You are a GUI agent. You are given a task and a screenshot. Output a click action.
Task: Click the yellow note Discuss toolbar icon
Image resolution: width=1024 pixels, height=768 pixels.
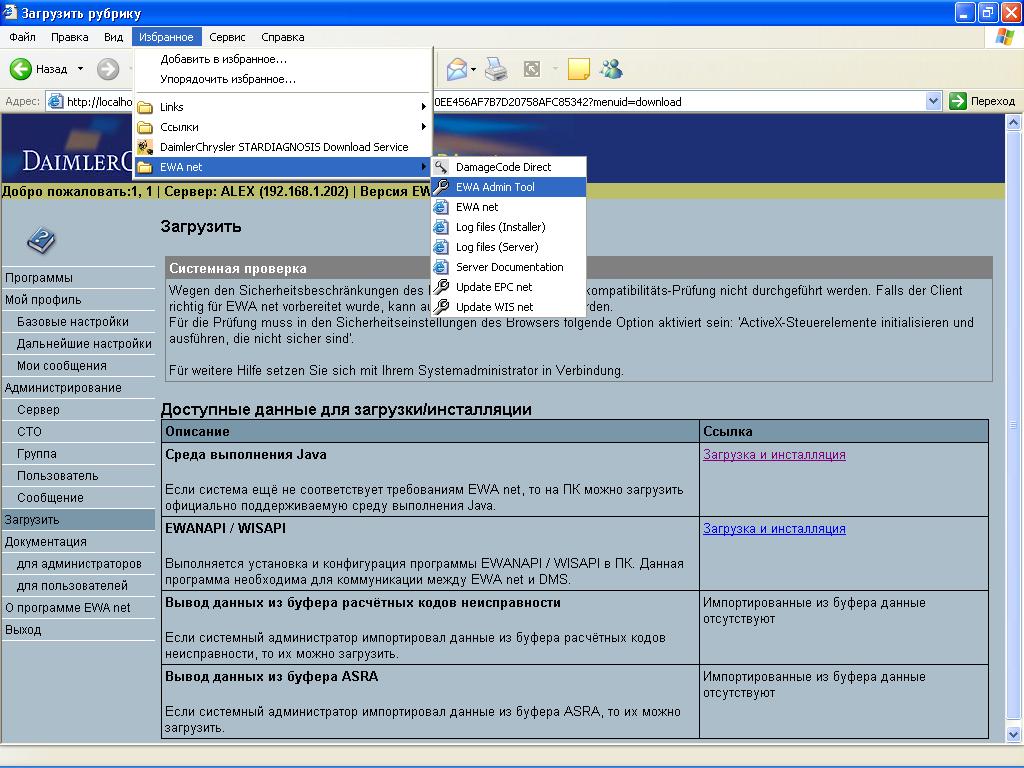(x=579, y=69)
